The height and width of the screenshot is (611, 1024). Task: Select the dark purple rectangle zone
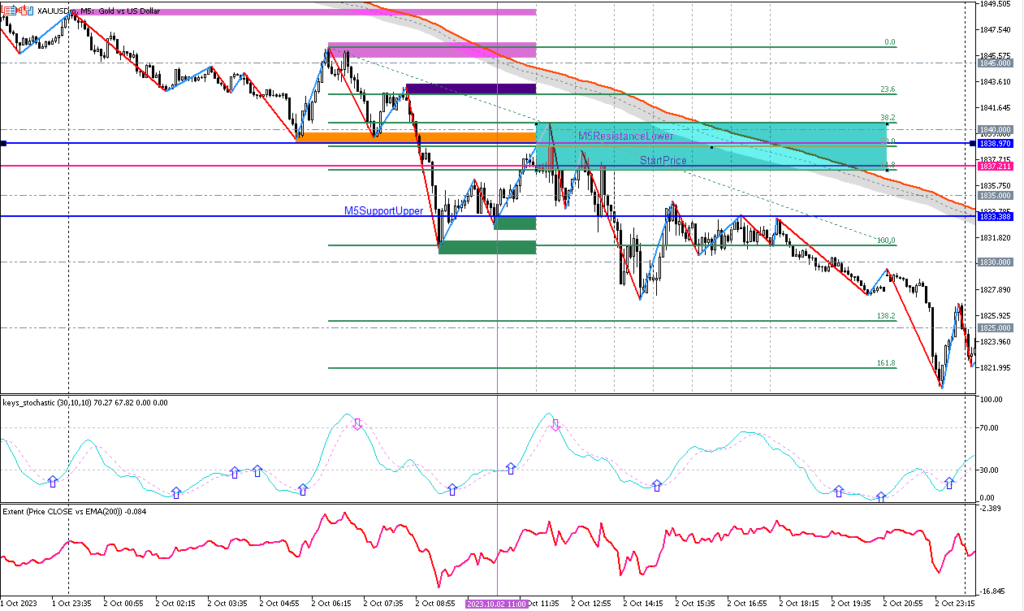click(x=470, y=89)
